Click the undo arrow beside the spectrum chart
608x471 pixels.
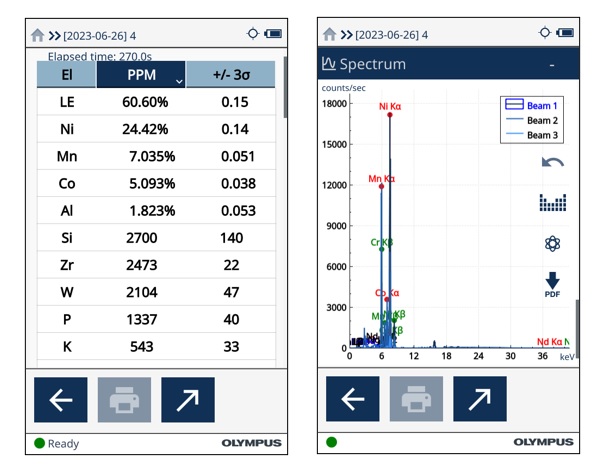(x=552, y=162)
